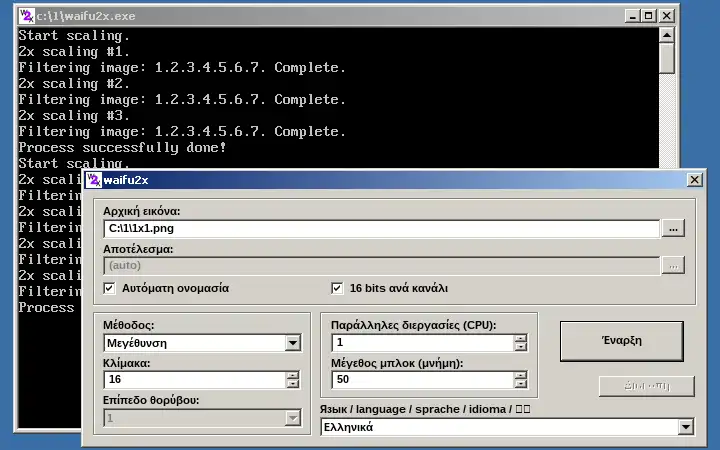Increase the Κλίμακα value with up arrow

292,375
